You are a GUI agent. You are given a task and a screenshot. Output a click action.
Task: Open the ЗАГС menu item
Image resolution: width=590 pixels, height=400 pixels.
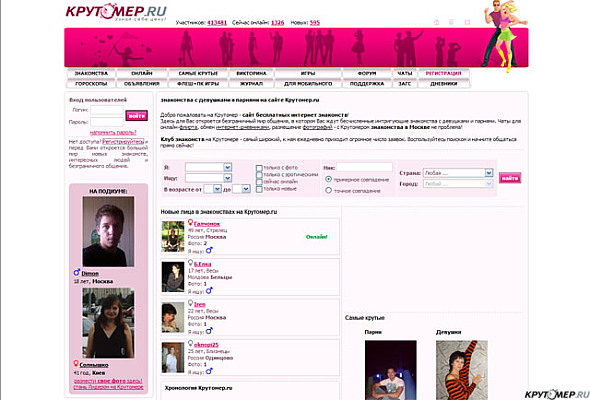pyautogui.click(x=405, y=84)
